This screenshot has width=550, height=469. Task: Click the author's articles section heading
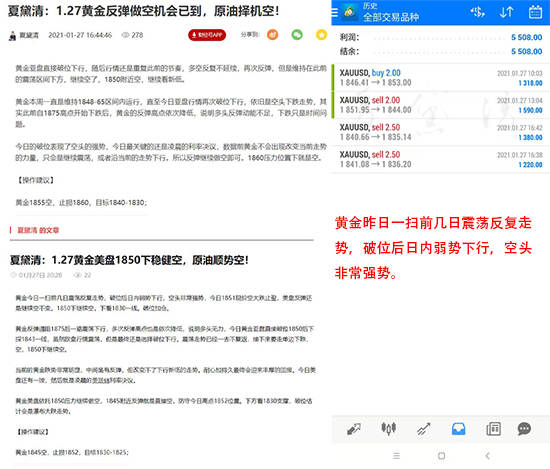click(38, 230)
